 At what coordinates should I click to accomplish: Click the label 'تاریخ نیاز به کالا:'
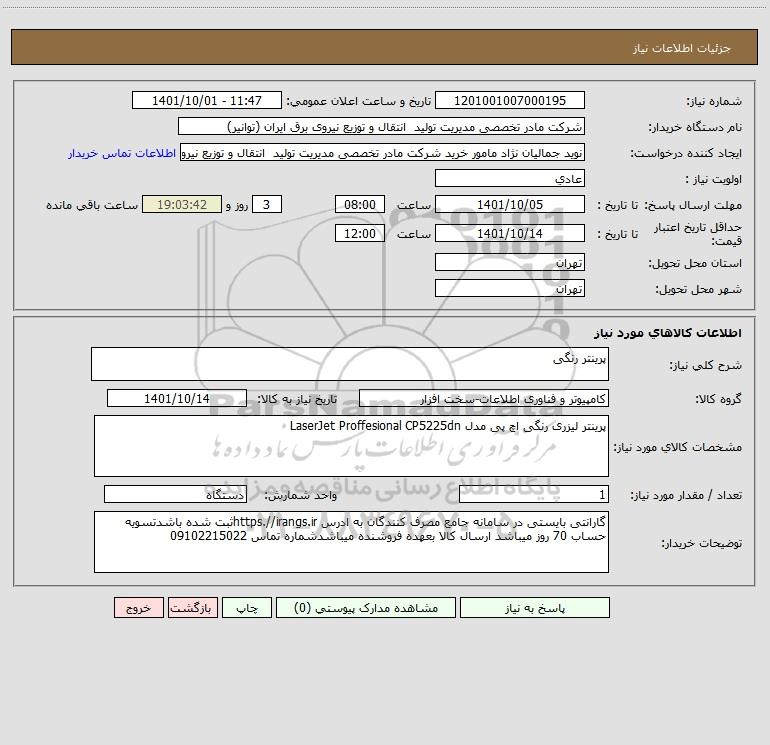(x=298, y=399)
